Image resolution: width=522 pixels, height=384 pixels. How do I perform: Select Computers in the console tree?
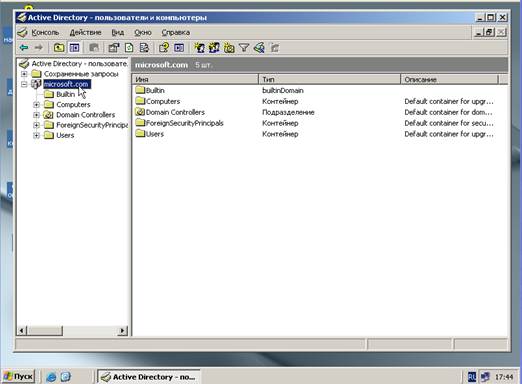tap(73, 105)
